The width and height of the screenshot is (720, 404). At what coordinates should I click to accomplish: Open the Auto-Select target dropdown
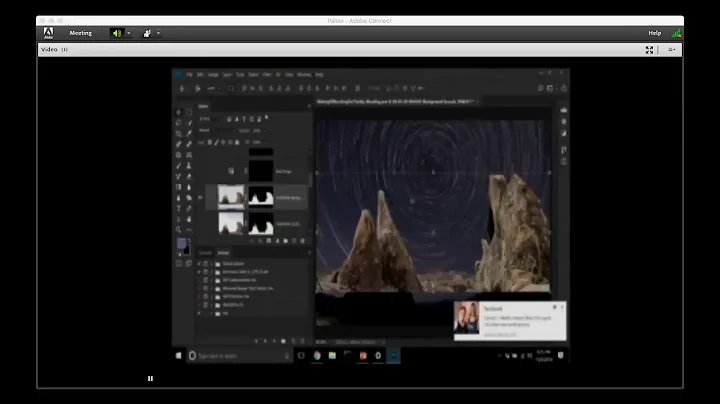tap(213, 88)
